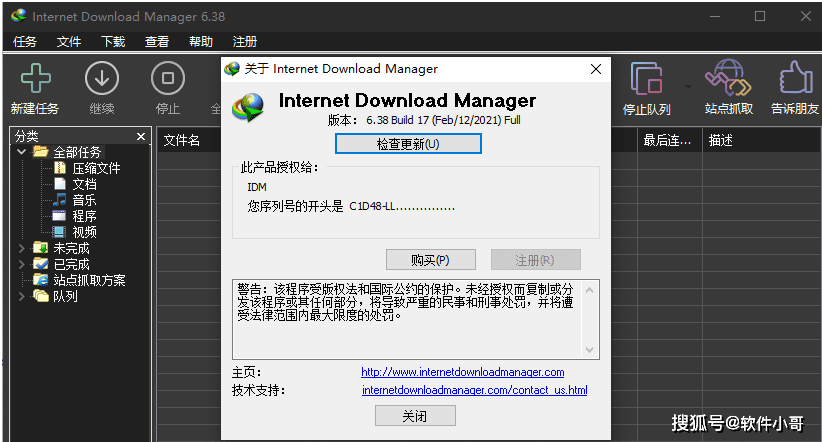This screenshot has width=822, height=442.
Task: Open the 任务 menu
Action: pyautogui.click(x=25, y=41)
